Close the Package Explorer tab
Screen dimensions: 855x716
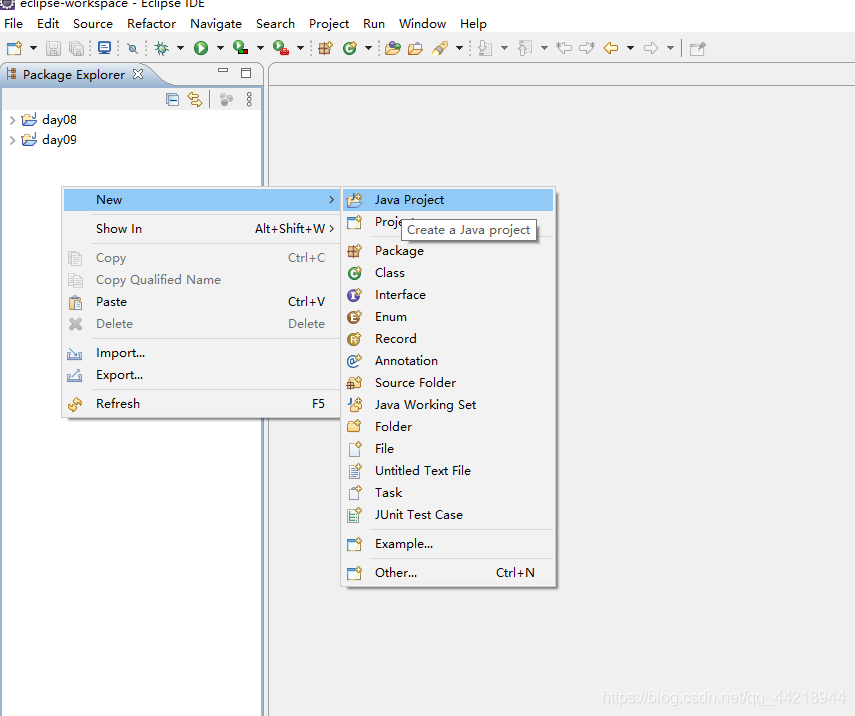tap(138, 74)
